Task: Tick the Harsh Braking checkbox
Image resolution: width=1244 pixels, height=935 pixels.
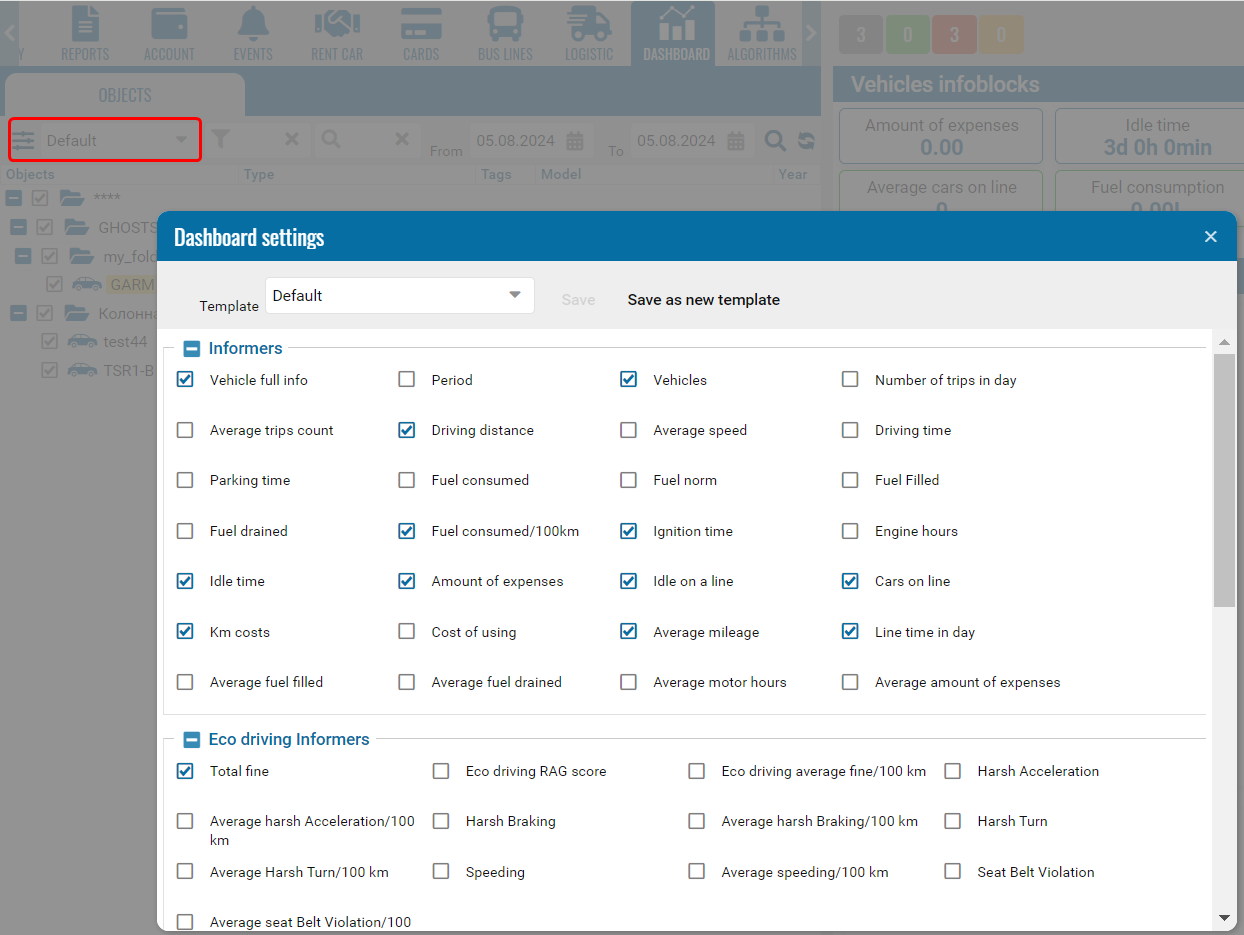Action: (441, 821)
